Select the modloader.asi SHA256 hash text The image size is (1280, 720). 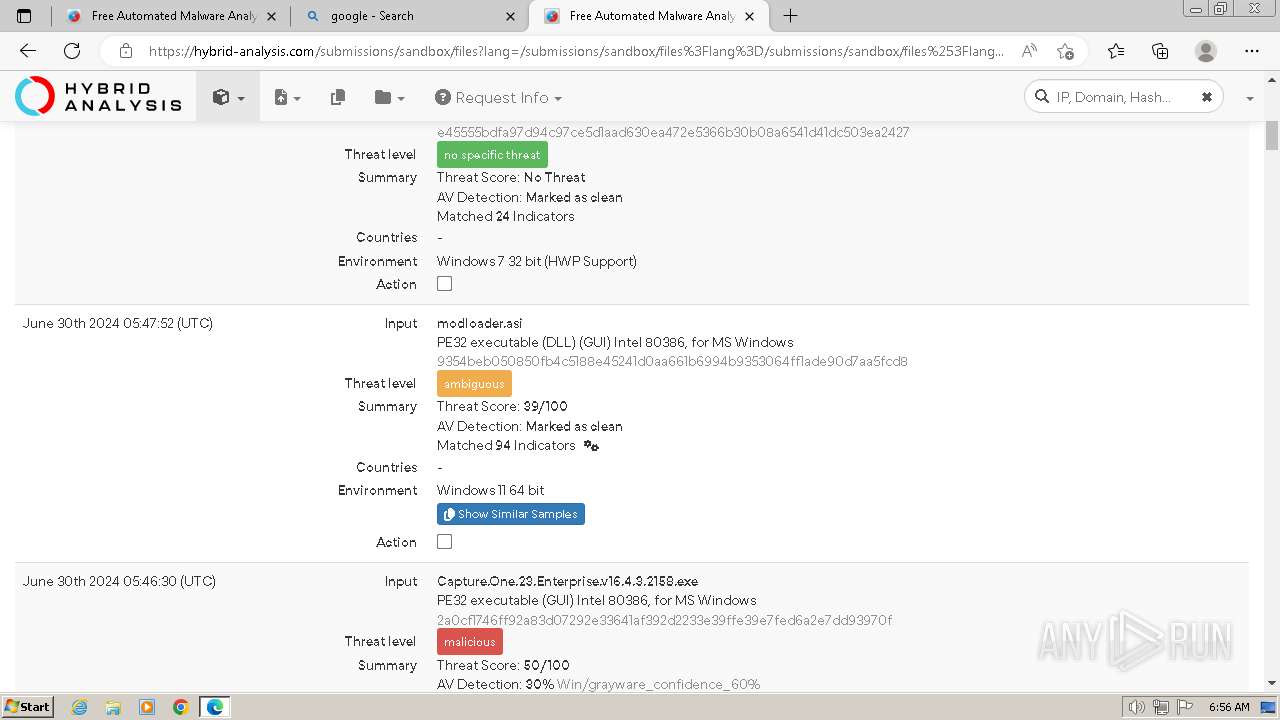[672, 361]
